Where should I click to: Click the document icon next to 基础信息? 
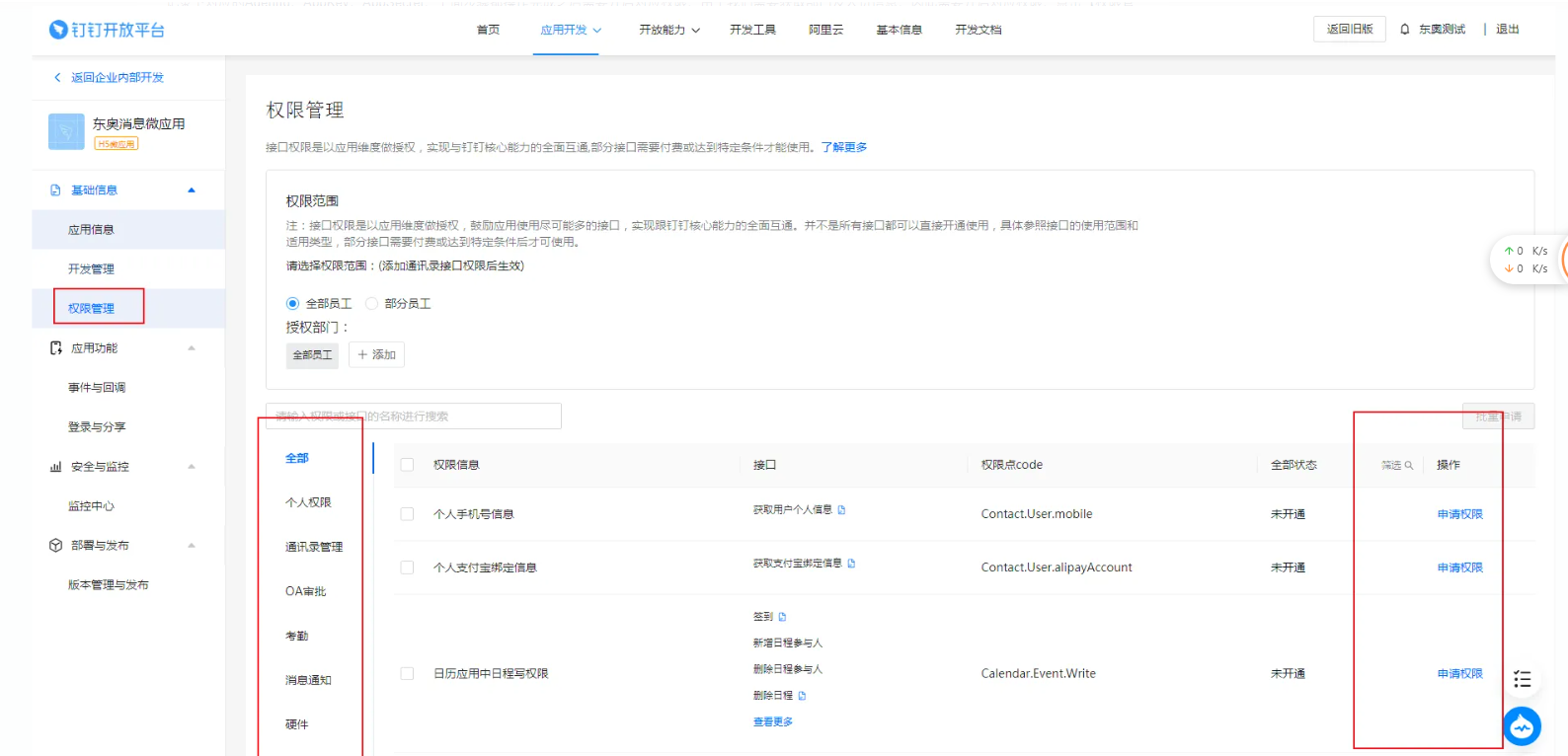tap(55, 190)
